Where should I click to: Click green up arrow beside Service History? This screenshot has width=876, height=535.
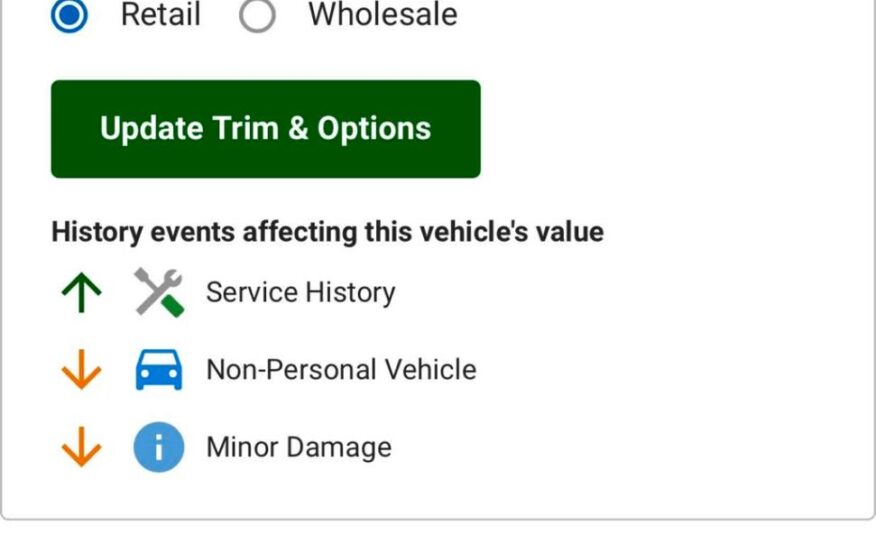(81, 293)
